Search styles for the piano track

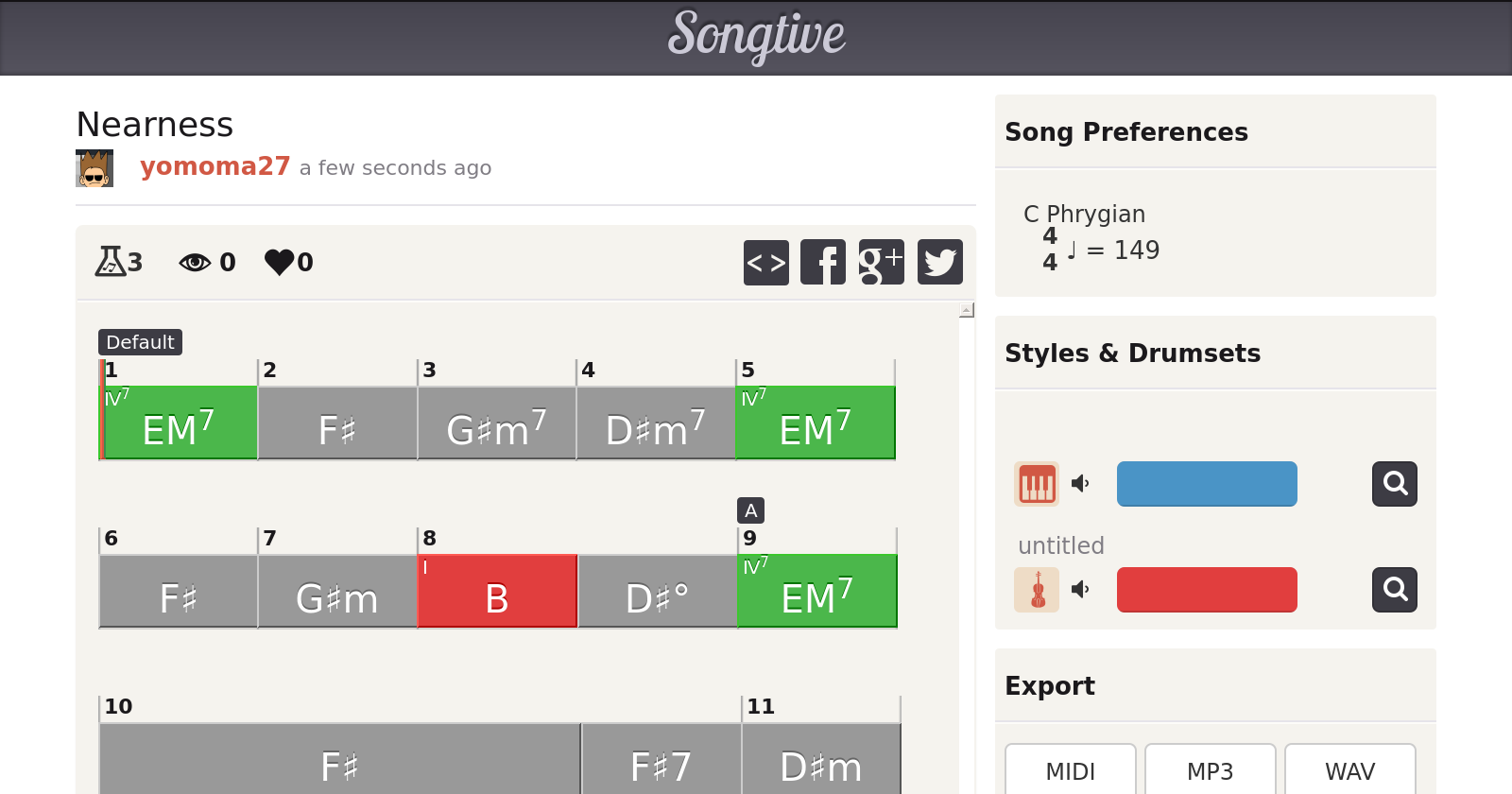click(1395, 484)
